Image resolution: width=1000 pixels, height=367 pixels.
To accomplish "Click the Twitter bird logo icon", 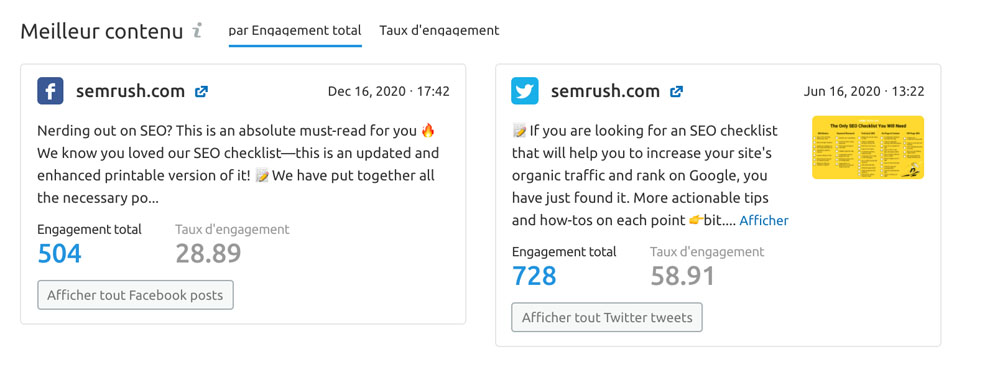I will click(525, 91).
